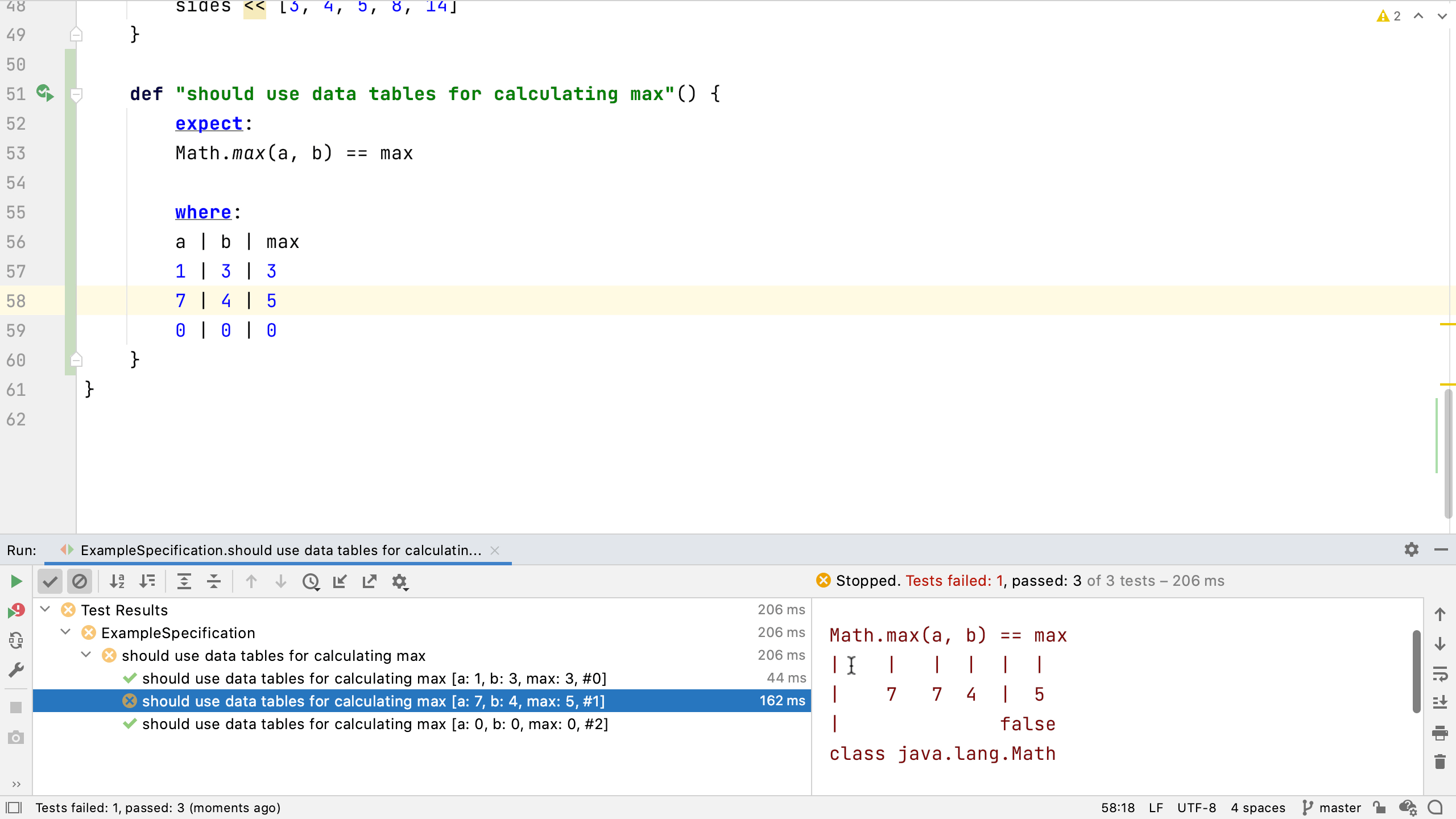Toggle the Show Passed tests checkmark button
The height and width of the screenshot is (819, 1456).
pos(50,581)
